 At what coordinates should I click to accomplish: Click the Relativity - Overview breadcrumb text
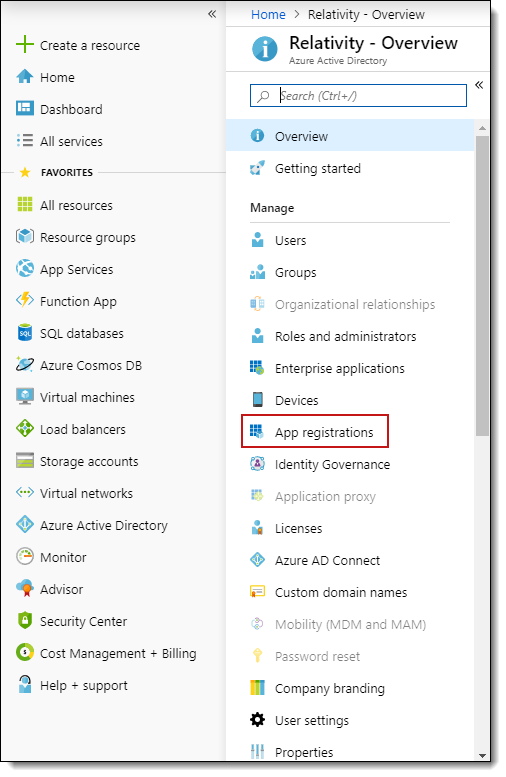(x=366, y=14)
